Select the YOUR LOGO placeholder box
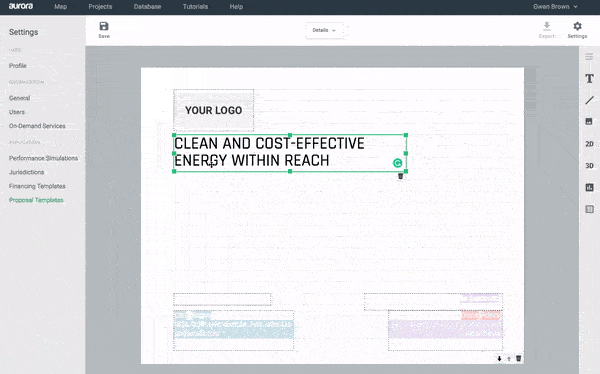Image resolution: width=600 pixels, height=374 pixels. click(214, 110)
